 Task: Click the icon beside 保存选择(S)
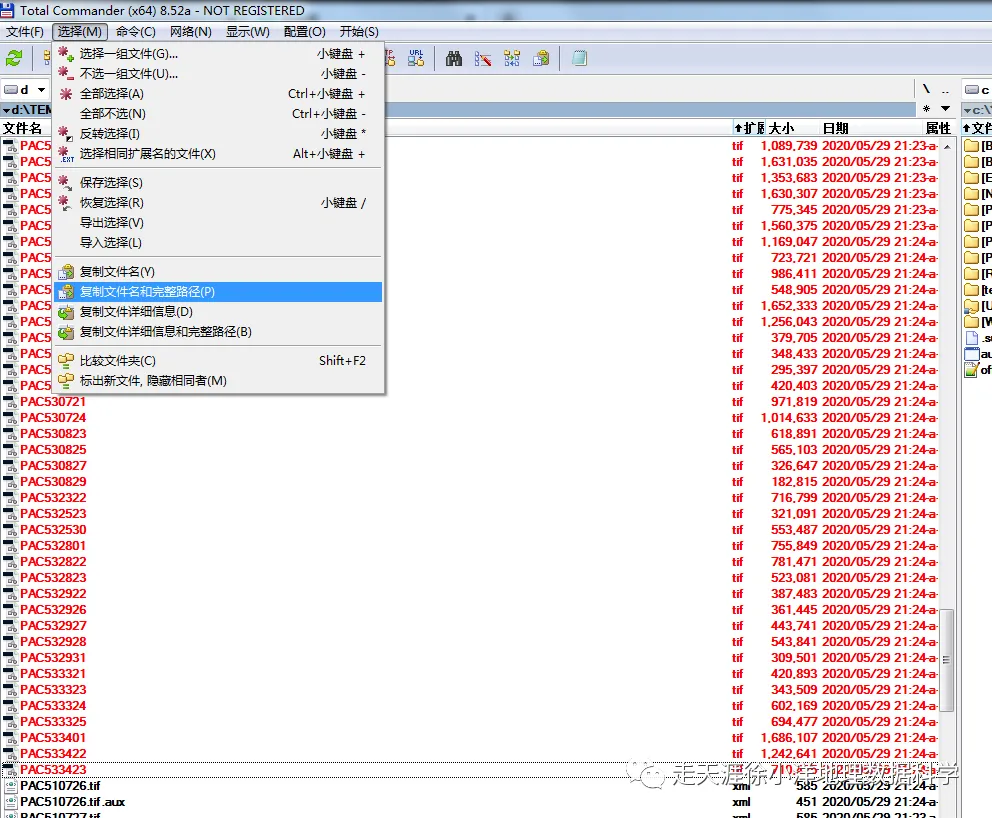pyautogui.click(x=66, y=183)
